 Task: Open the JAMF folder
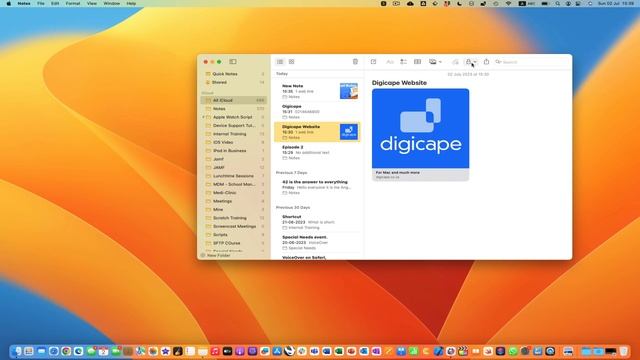click(234, 167)
